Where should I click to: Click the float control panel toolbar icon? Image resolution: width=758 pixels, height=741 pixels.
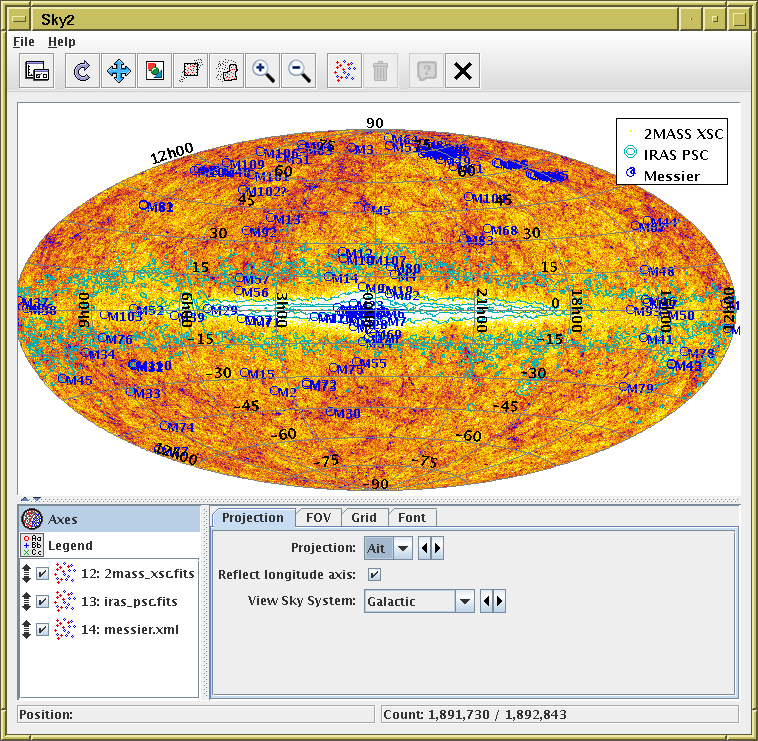click(37, 71)
